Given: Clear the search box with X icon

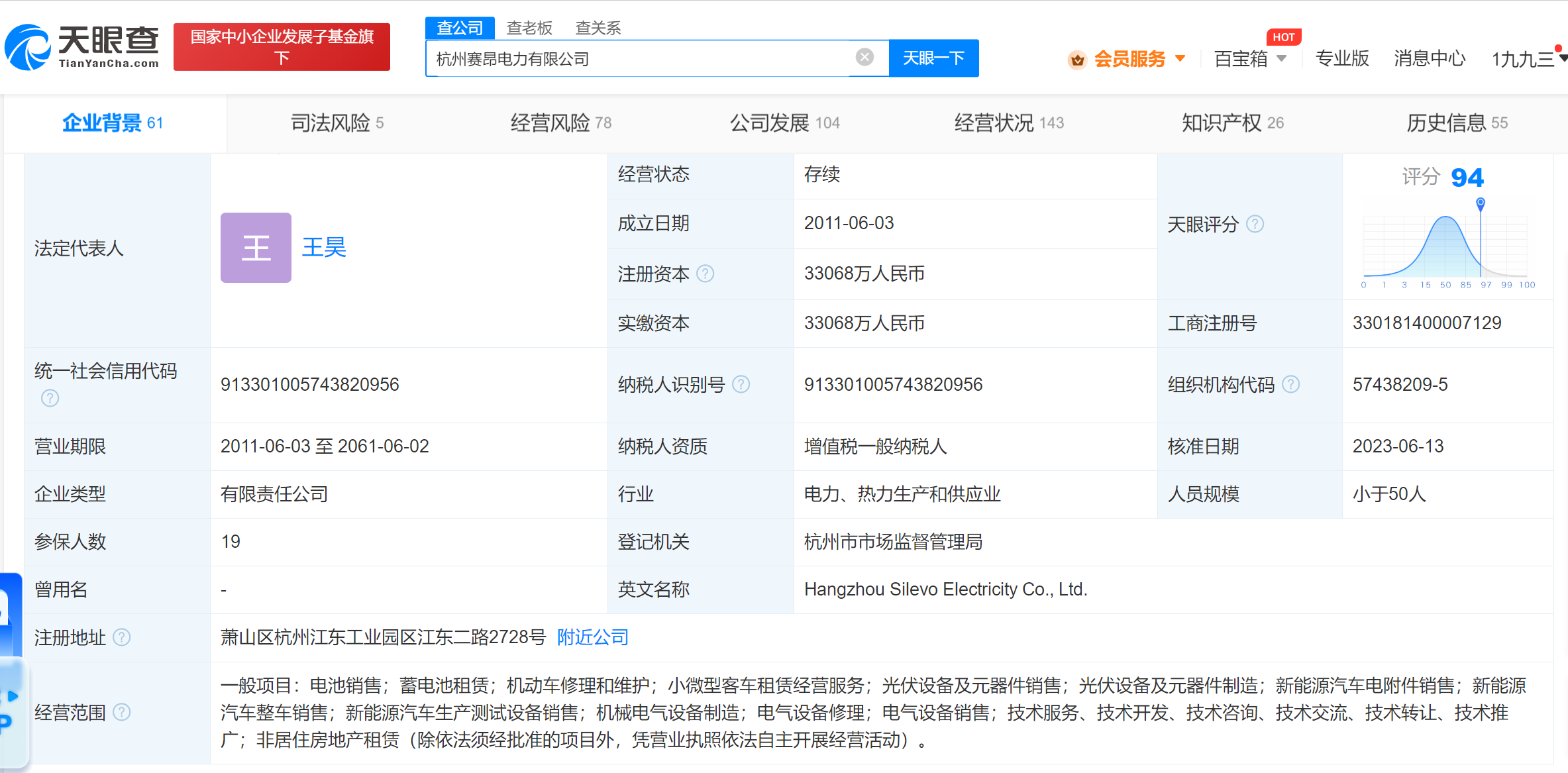Looking at the screenshot, I should (x=864, y=58).
